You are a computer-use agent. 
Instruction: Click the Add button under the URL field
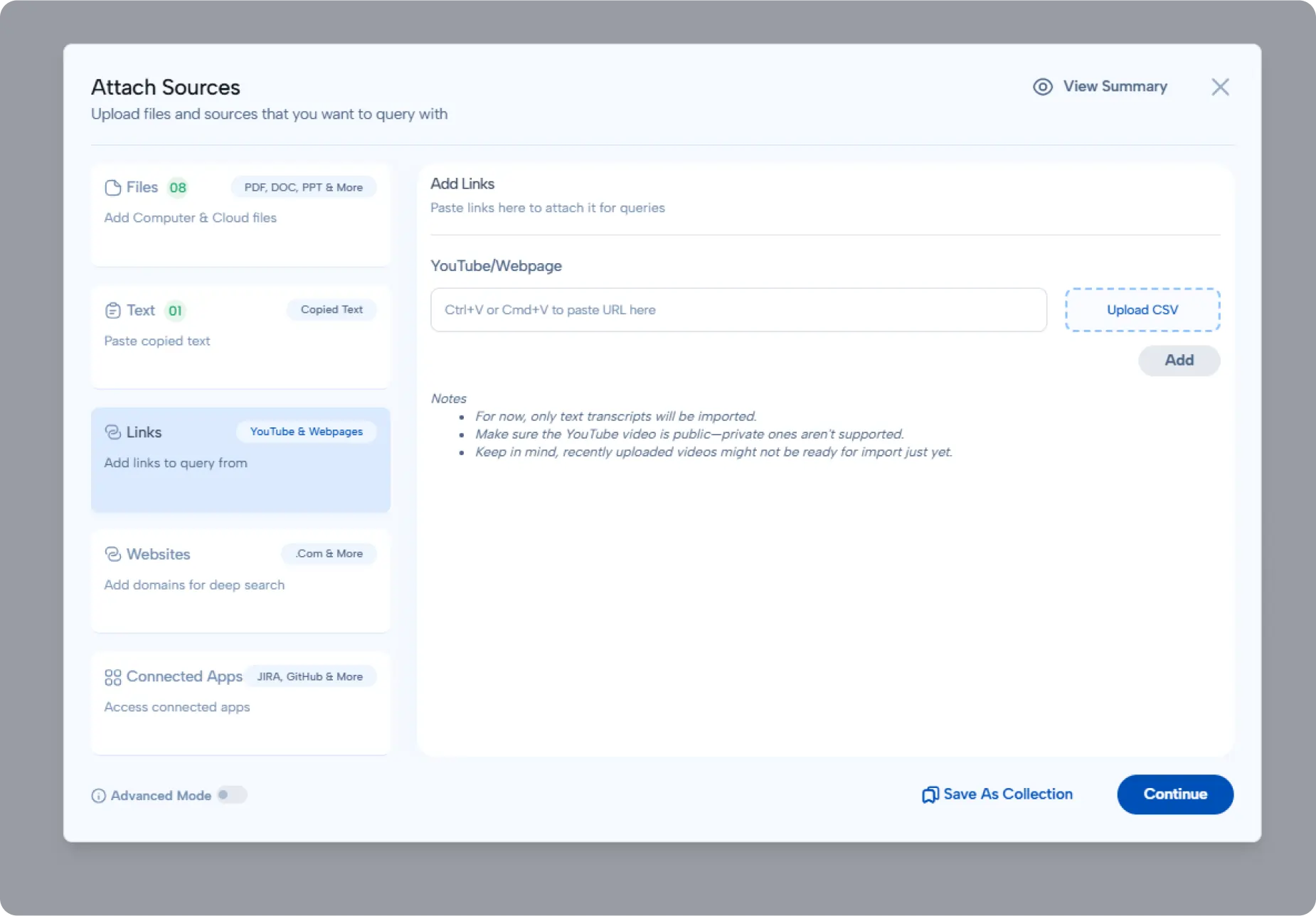pos(1178,361)
